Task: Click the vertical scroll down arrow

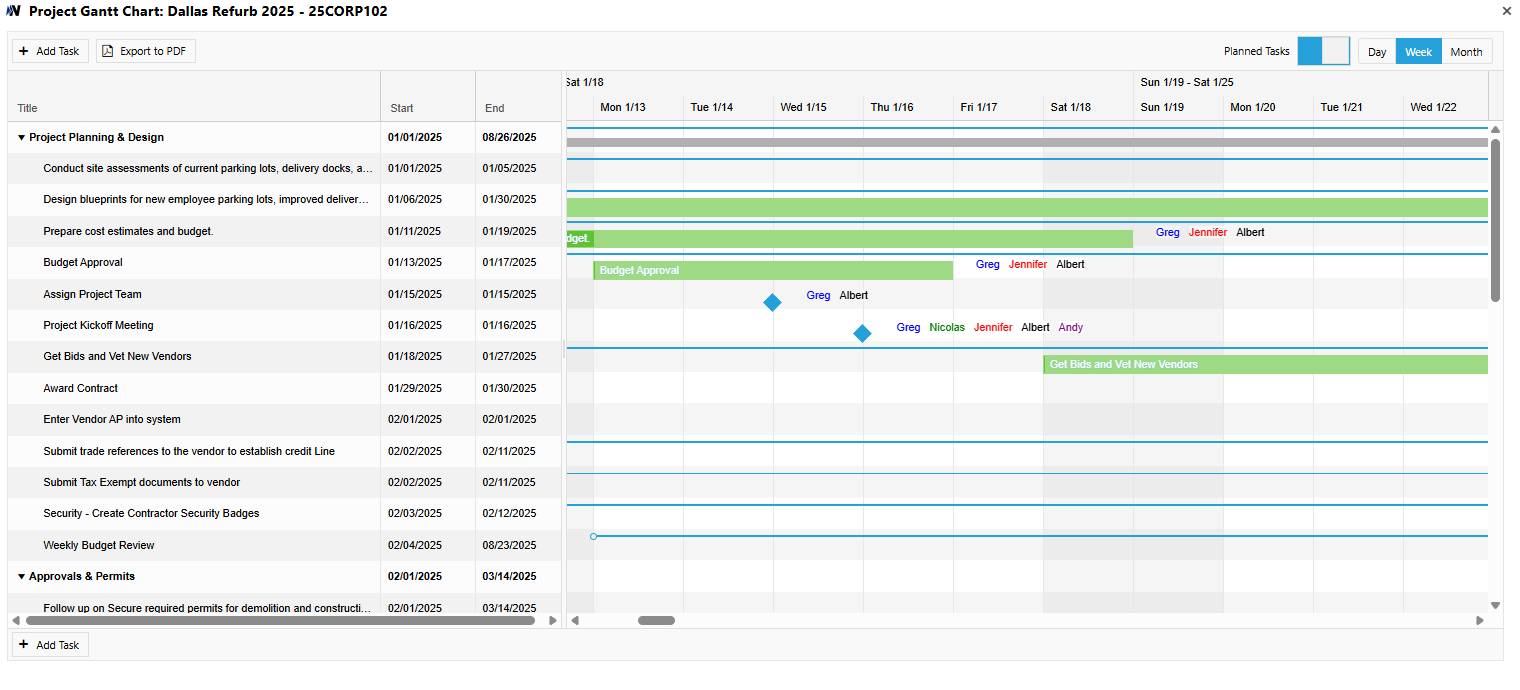Action: pyautogui.click(x=1495, y=605)
